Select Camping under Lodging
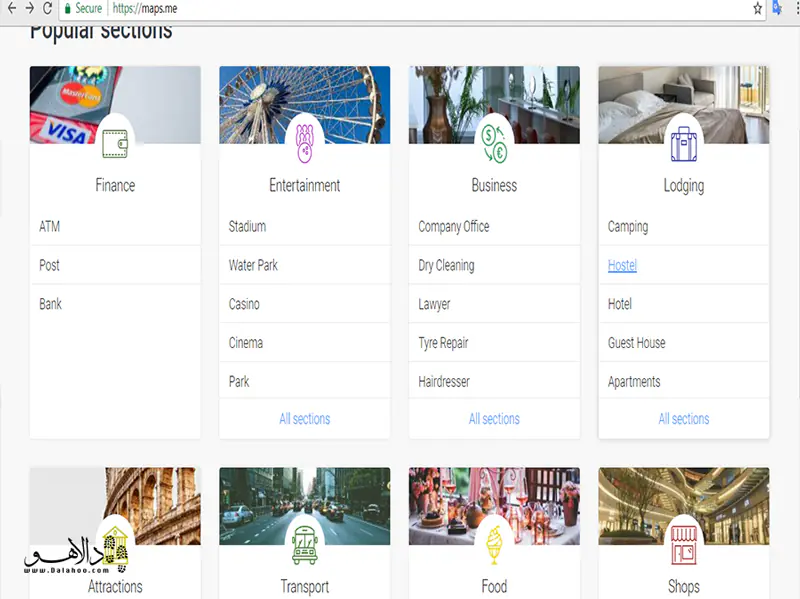 pyautogui.click(x=628, y=227)
